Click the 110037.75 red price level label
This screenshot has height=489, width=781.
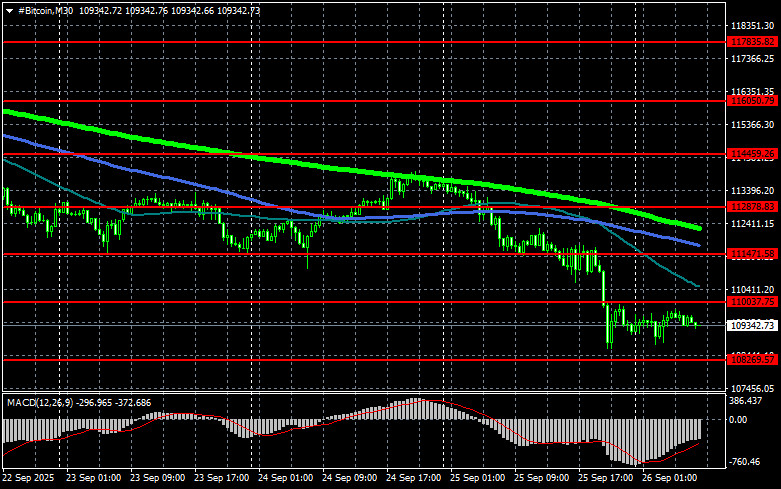click(752, 302)
